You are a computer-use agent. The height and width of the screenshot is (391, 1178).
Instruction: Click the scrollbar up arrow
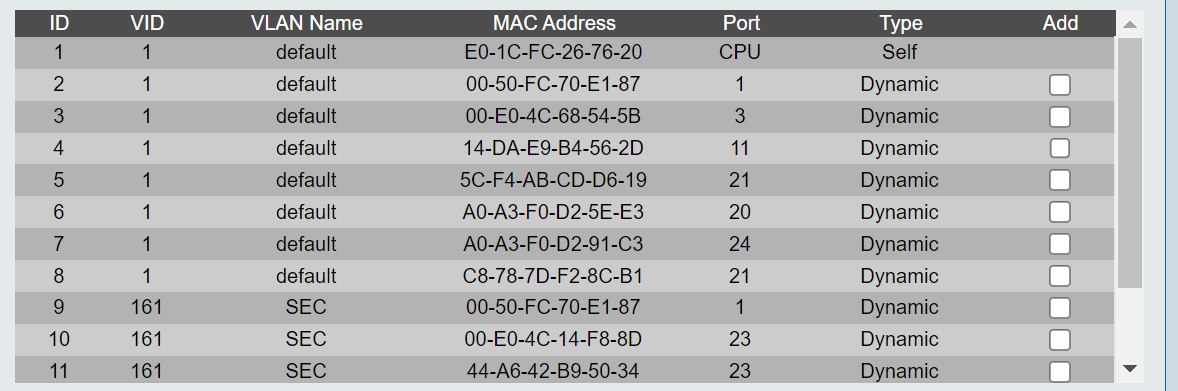[x=1129, y=25]
